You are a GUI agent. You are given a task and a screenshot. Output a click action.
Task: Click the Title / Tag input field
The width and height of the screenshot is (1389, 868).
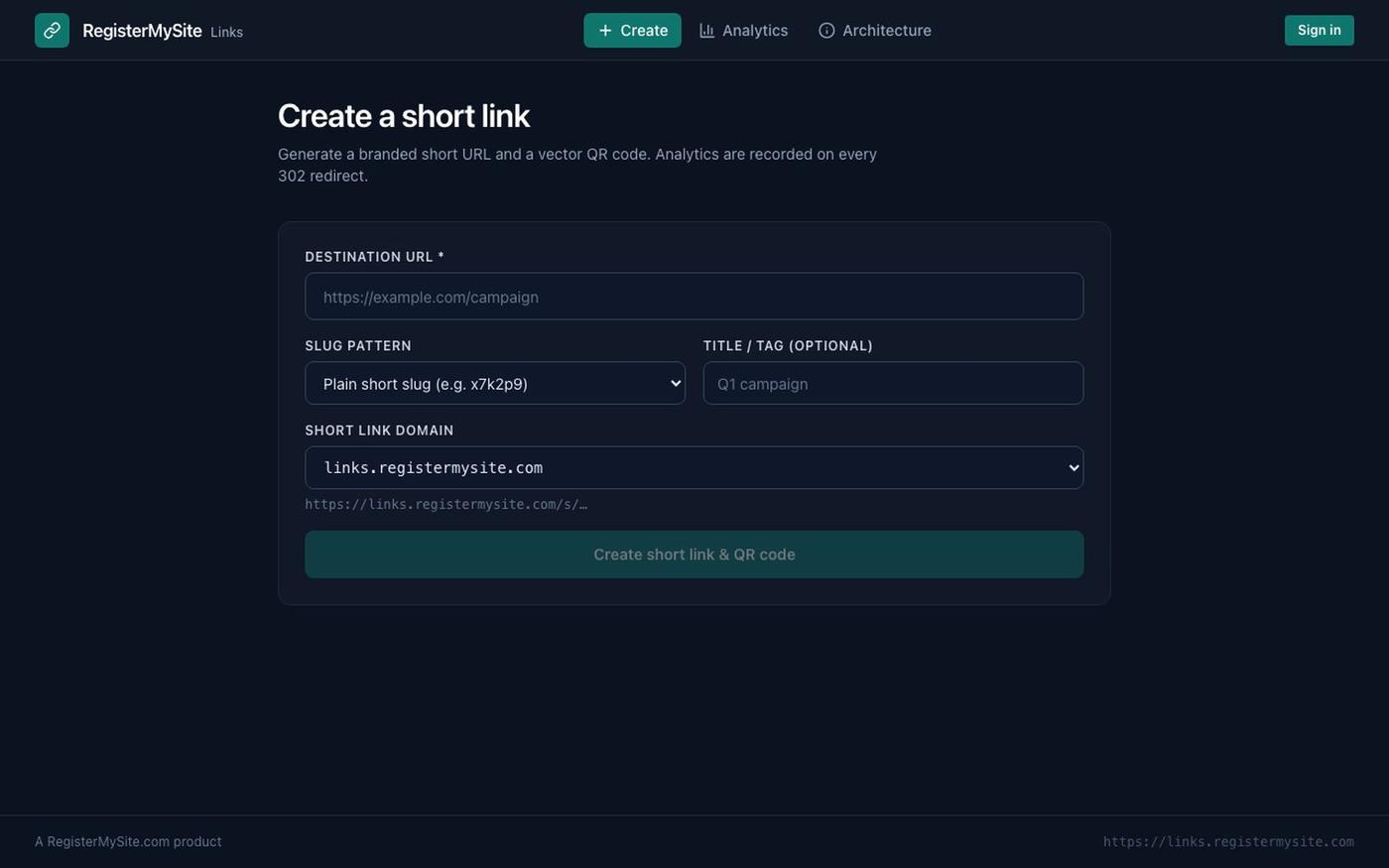coord(893,383)
